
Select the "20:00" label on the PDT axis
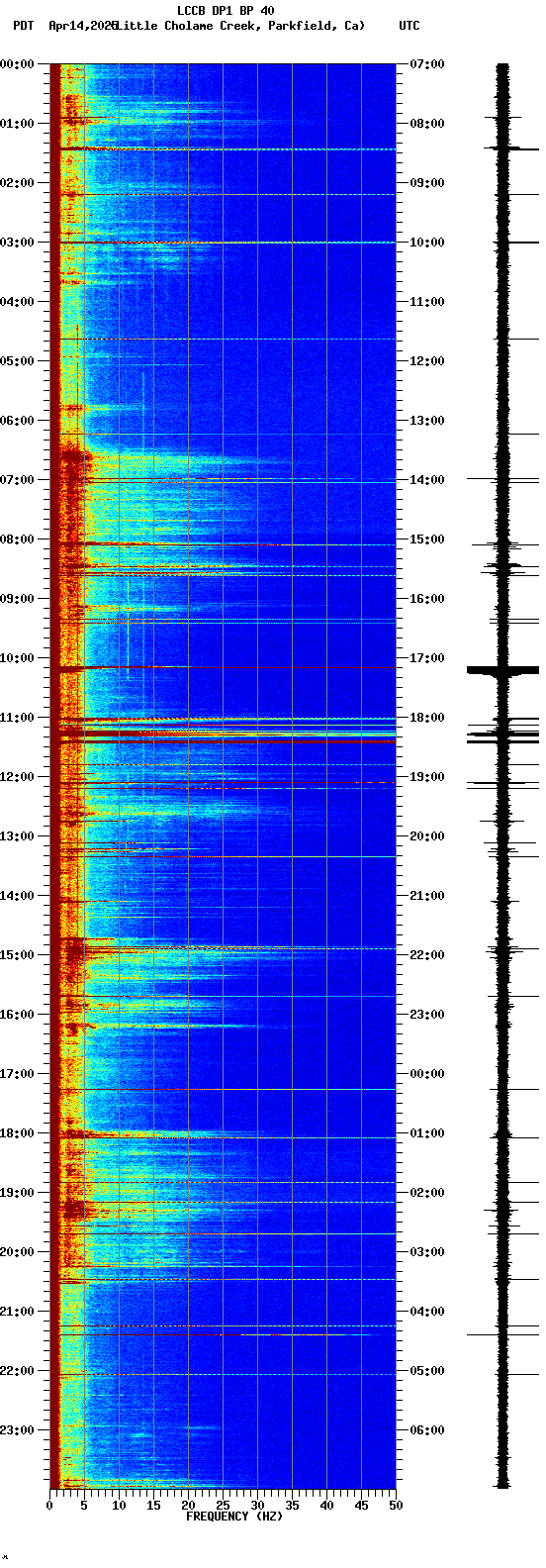click(x=17, y=1252)
